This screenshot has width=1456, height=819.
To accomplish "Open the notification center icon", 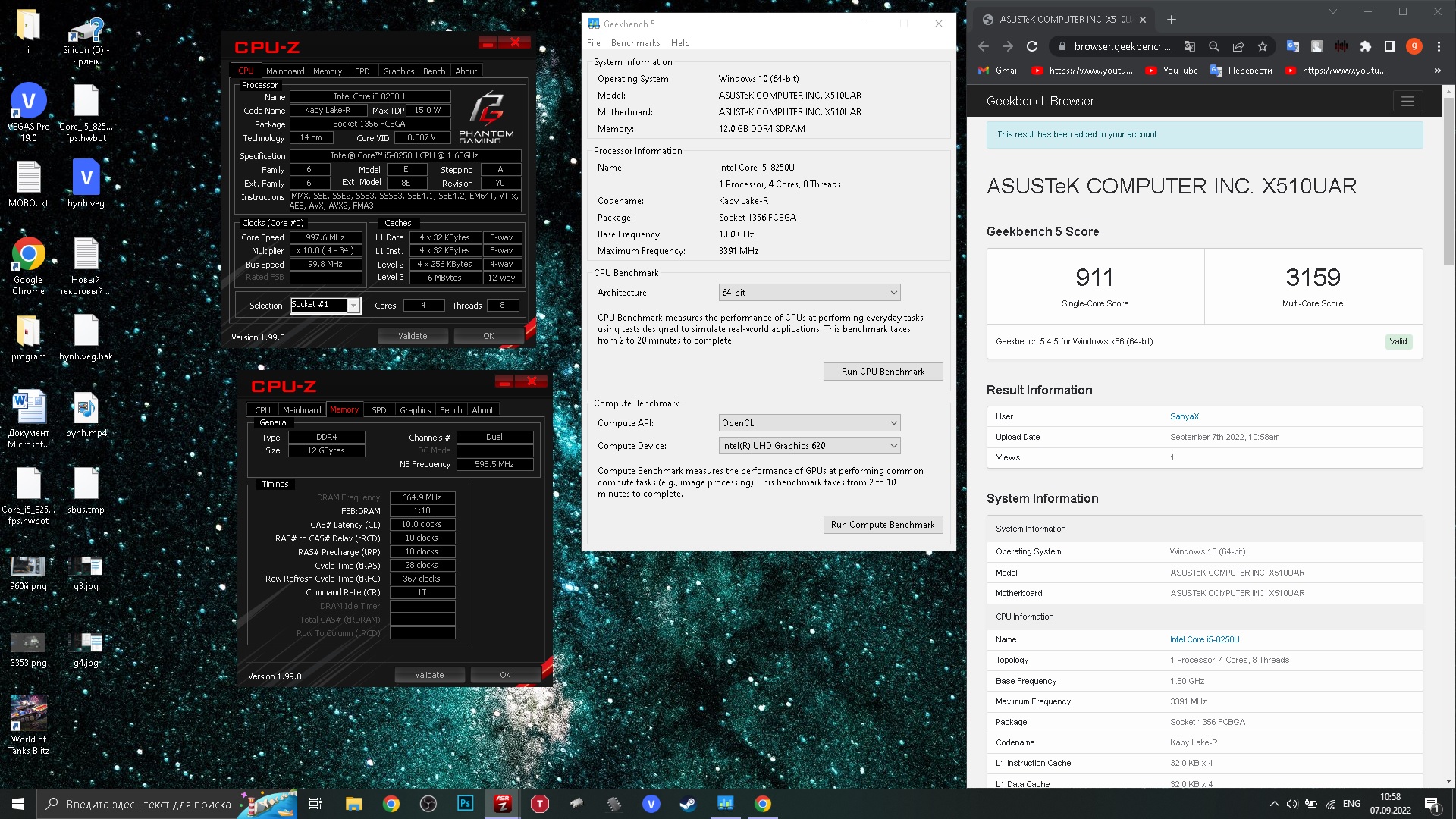I will pos(1432,804).
